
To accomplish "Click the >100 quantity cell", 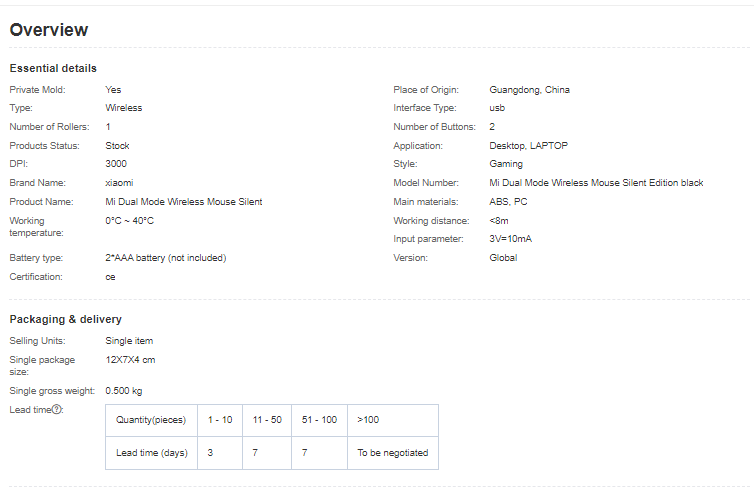I will point(393,420).
